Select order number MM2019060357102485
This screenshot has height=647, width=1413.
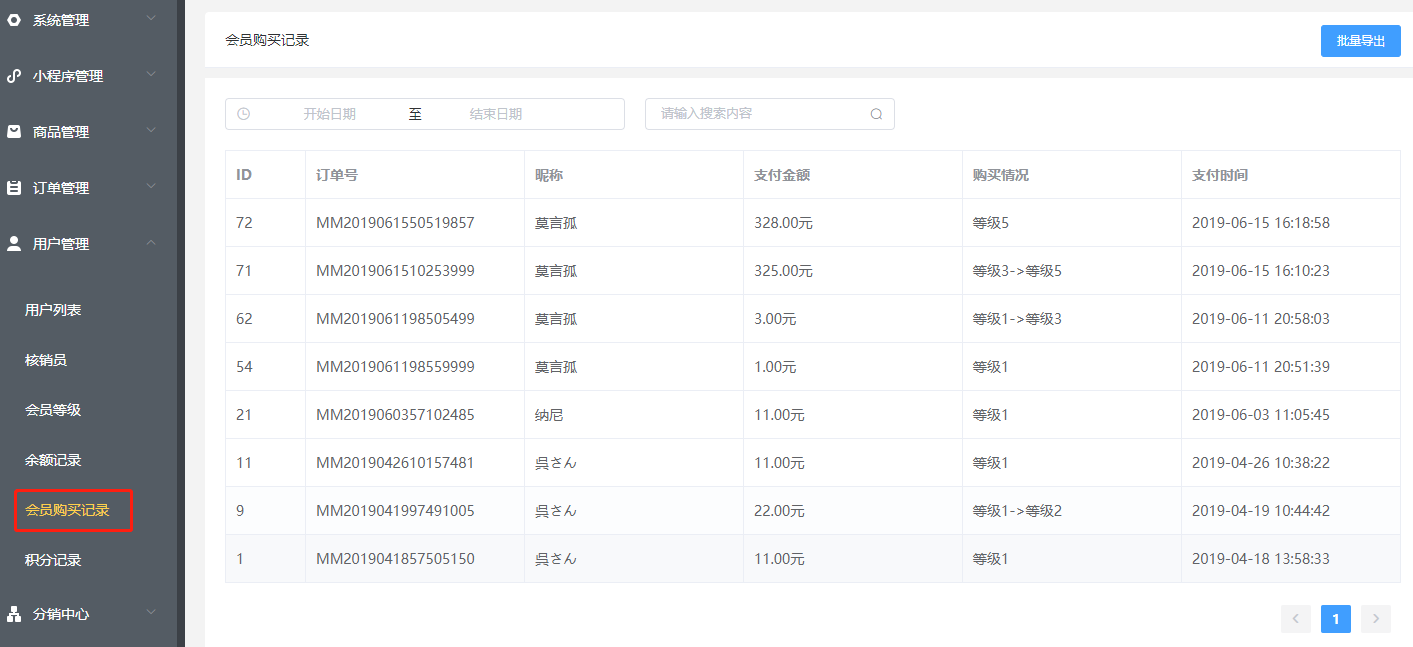pos(395,415)
